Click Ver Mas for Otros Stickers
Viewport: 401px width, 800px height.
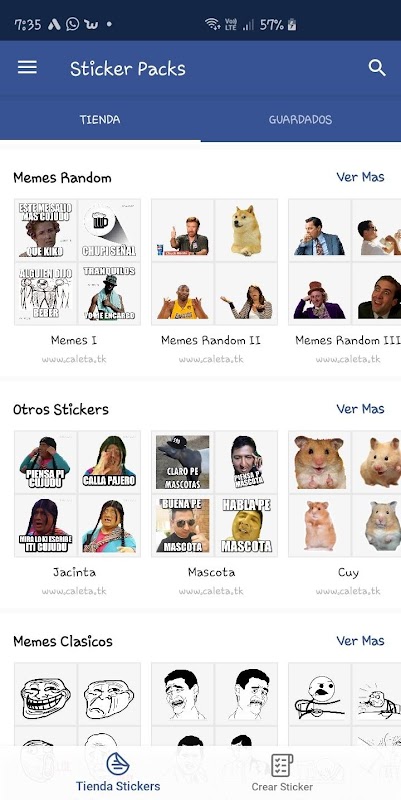360,409
